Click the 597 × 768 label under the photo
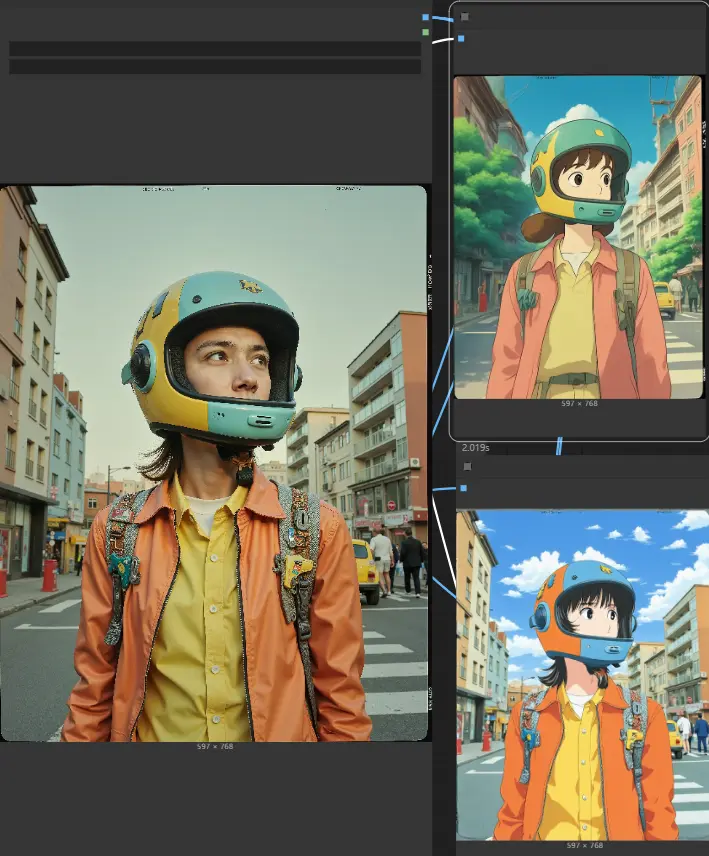The width and height of the screenshot is (709, 856). pos(215,746)
